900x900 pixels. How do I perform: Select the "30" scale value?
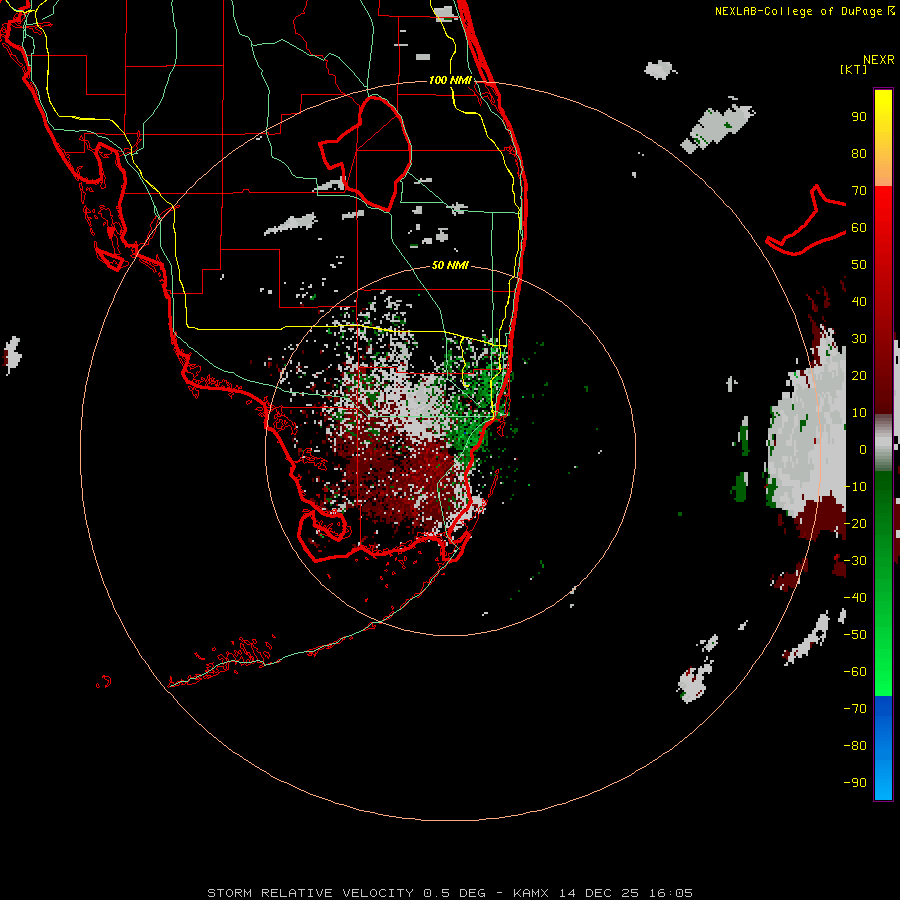coord(859,339)
